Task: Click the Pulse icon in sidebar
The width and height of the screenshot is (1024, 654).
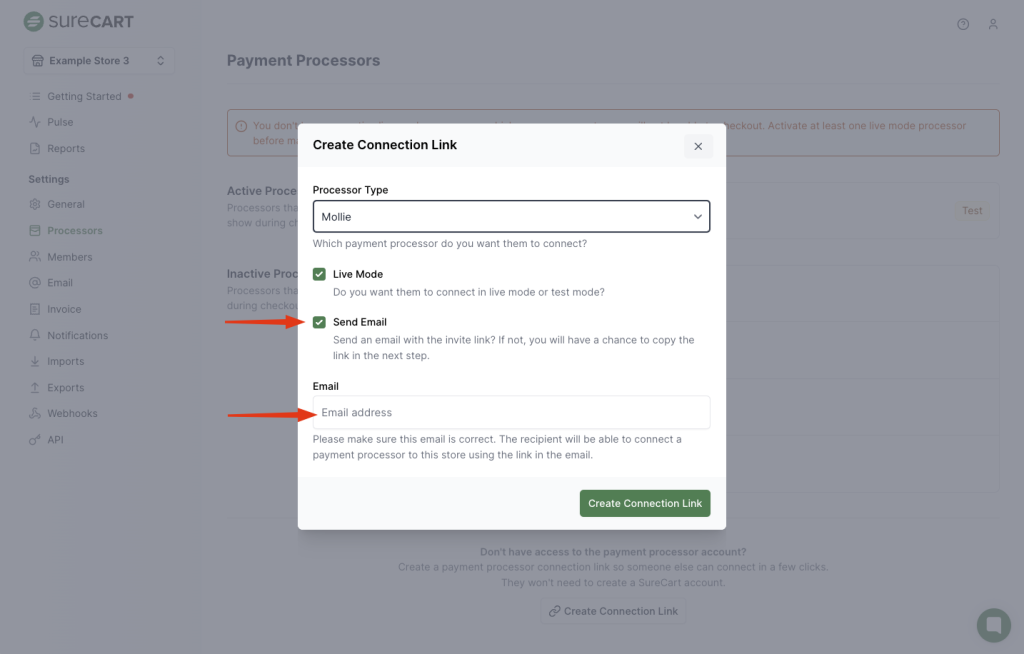Action: coord(36,122)
